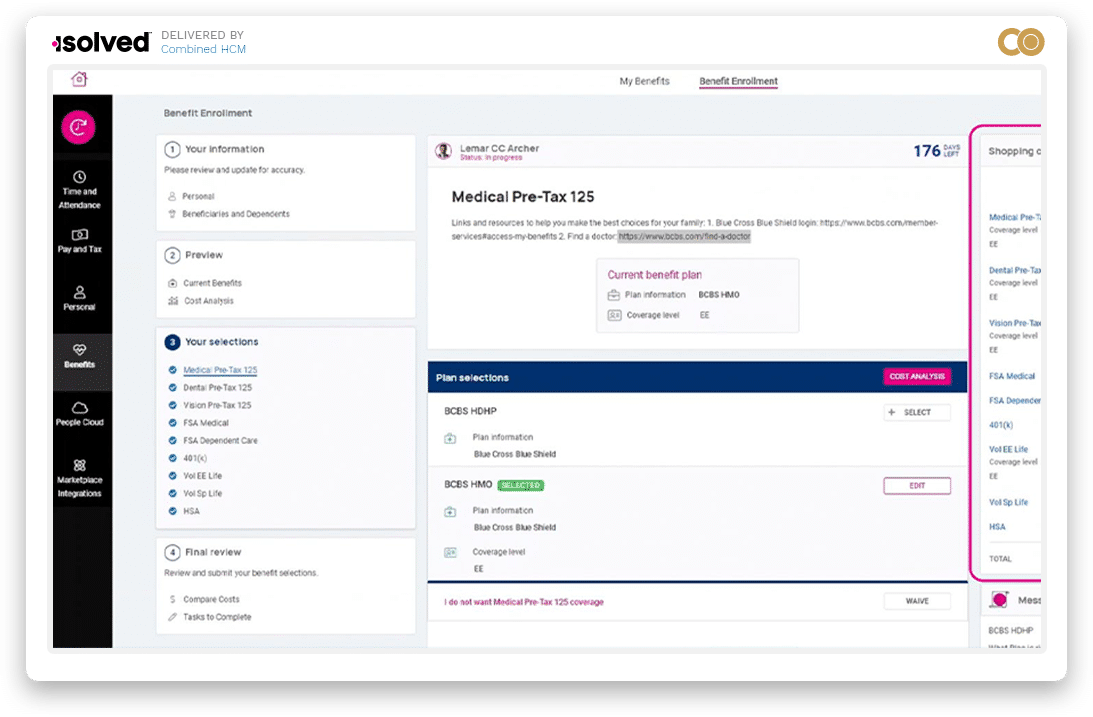This screenshot has height=717, width=1093.
Task: Click Personal person icon under Your information
Action: click(171, 196)
